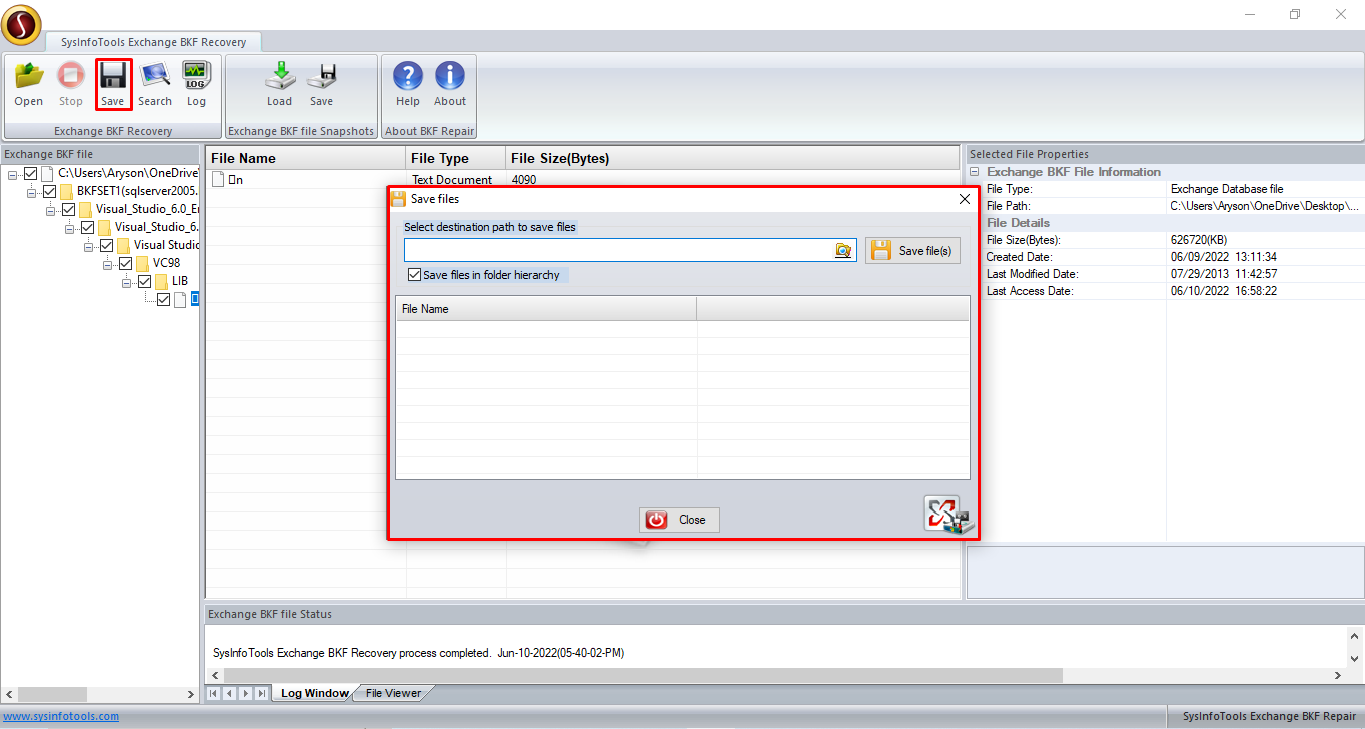
Task: Switch to the File Viewer tab
Action: [x=393, y=693]
